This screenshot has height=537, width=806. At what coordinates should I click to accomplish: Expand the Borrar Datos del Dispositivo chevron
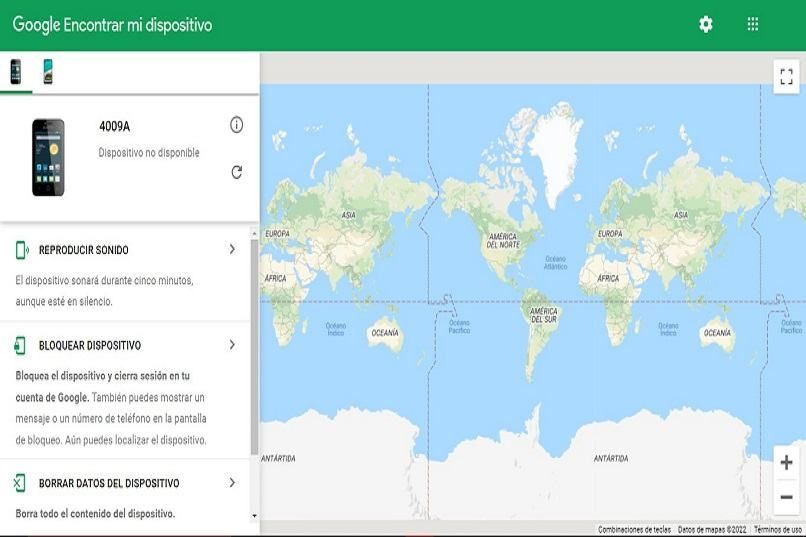click(232, 483)
